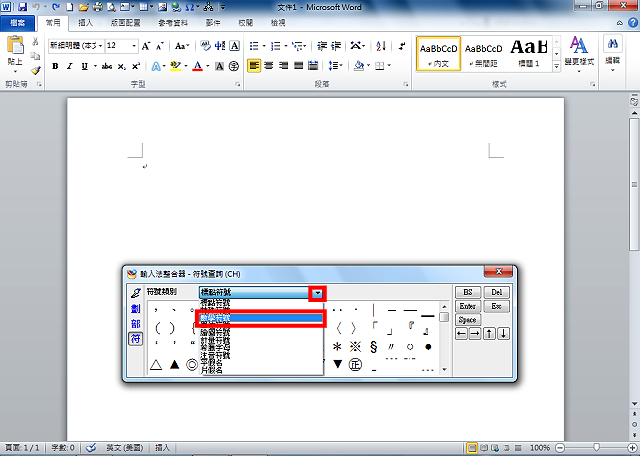
Task: Select the handwriting pen icon in IME Pad
Action: click(136, 293)
